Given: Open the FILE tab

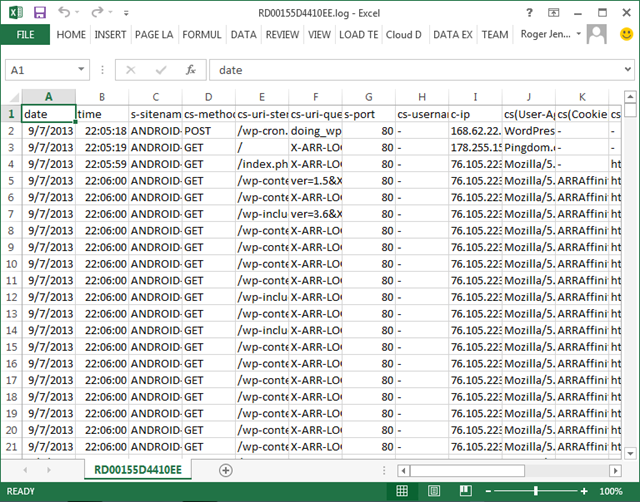Looking at the screenshot, I should tap(25, 35).
